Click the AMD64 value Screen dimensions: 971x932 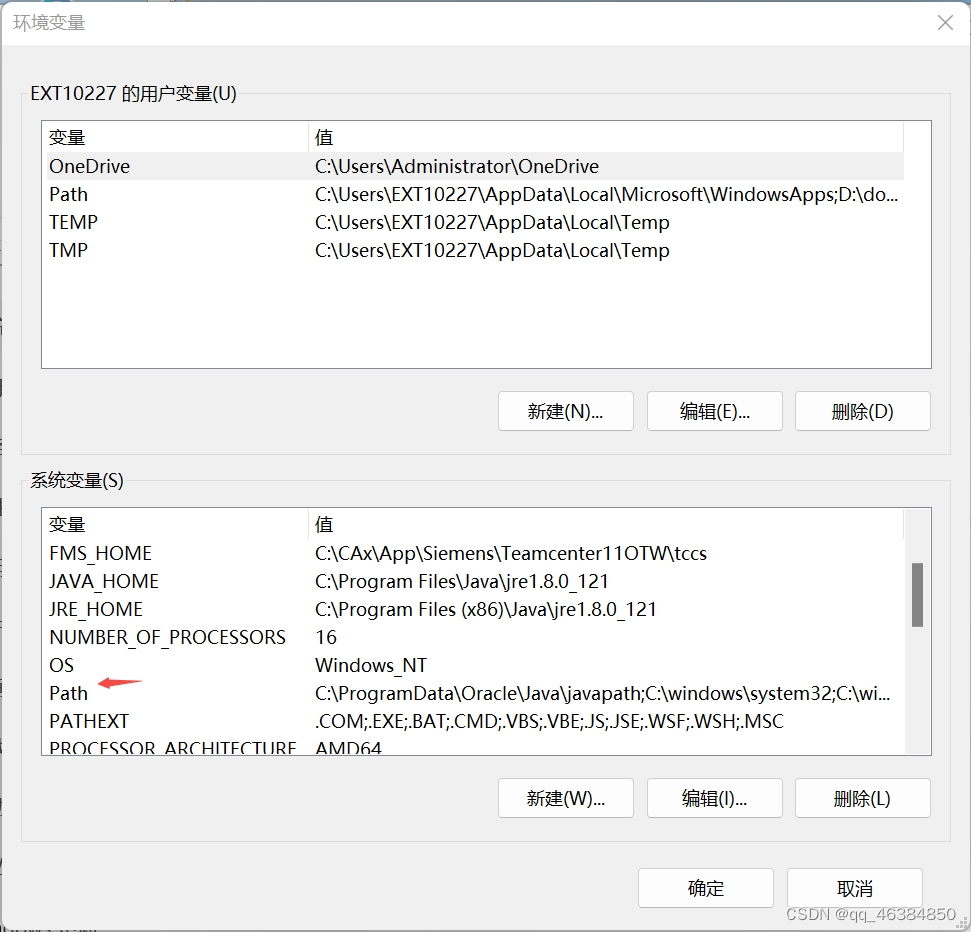(348, 747)
